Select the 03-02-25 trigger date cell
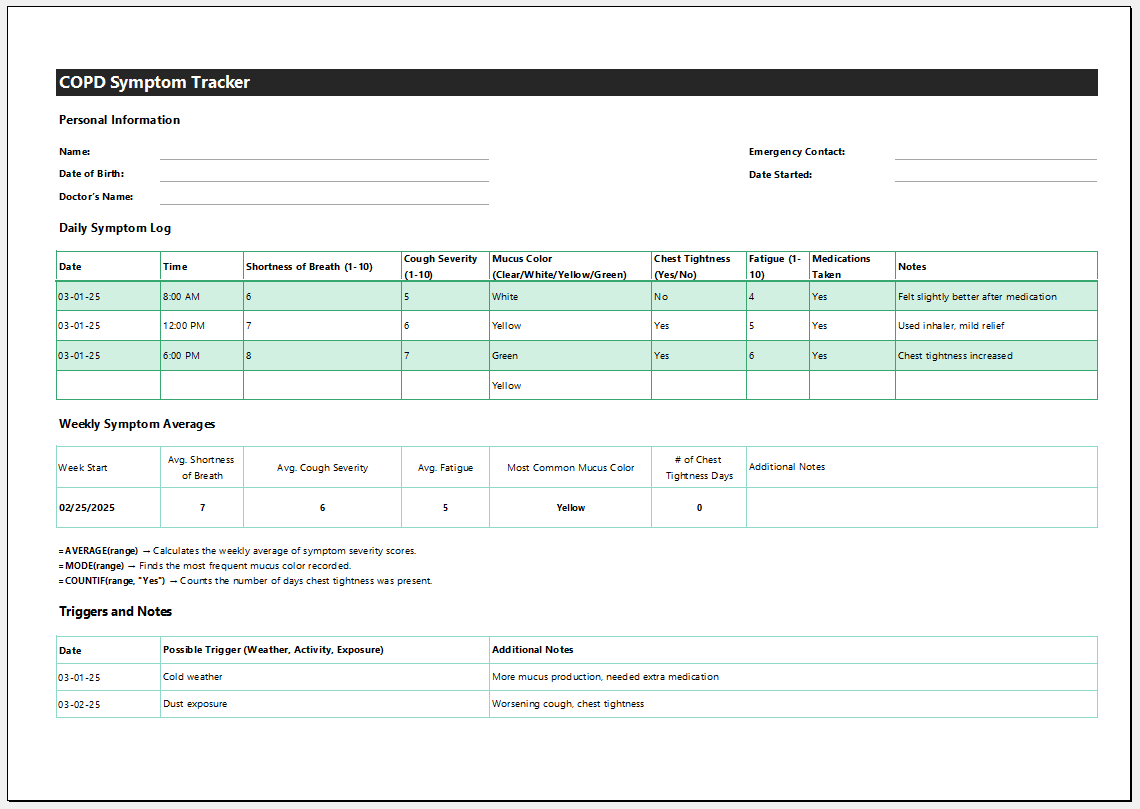Screen dimensions: 1140x809 click(108, 704)
